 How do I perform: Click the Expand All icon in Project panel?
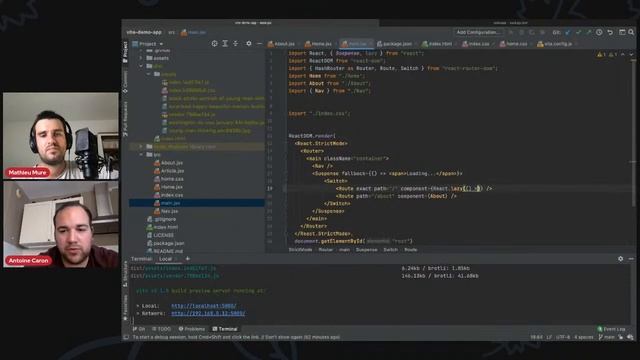point(225,43)
